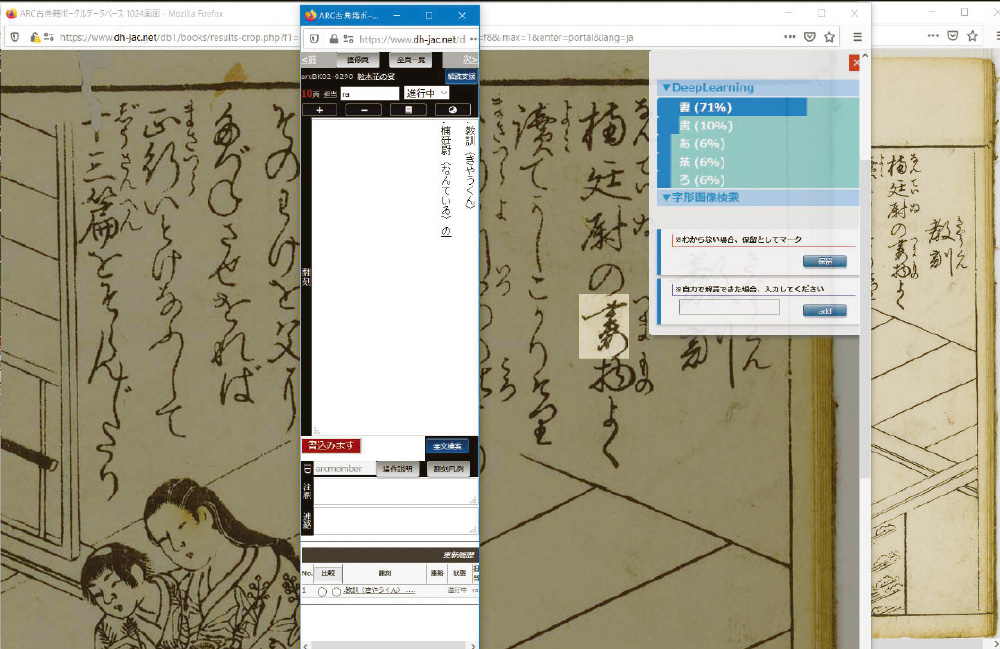Click the star bookmark icon in the rightmost background window
Screen dimensions: 1000x649
click(972, 36)
